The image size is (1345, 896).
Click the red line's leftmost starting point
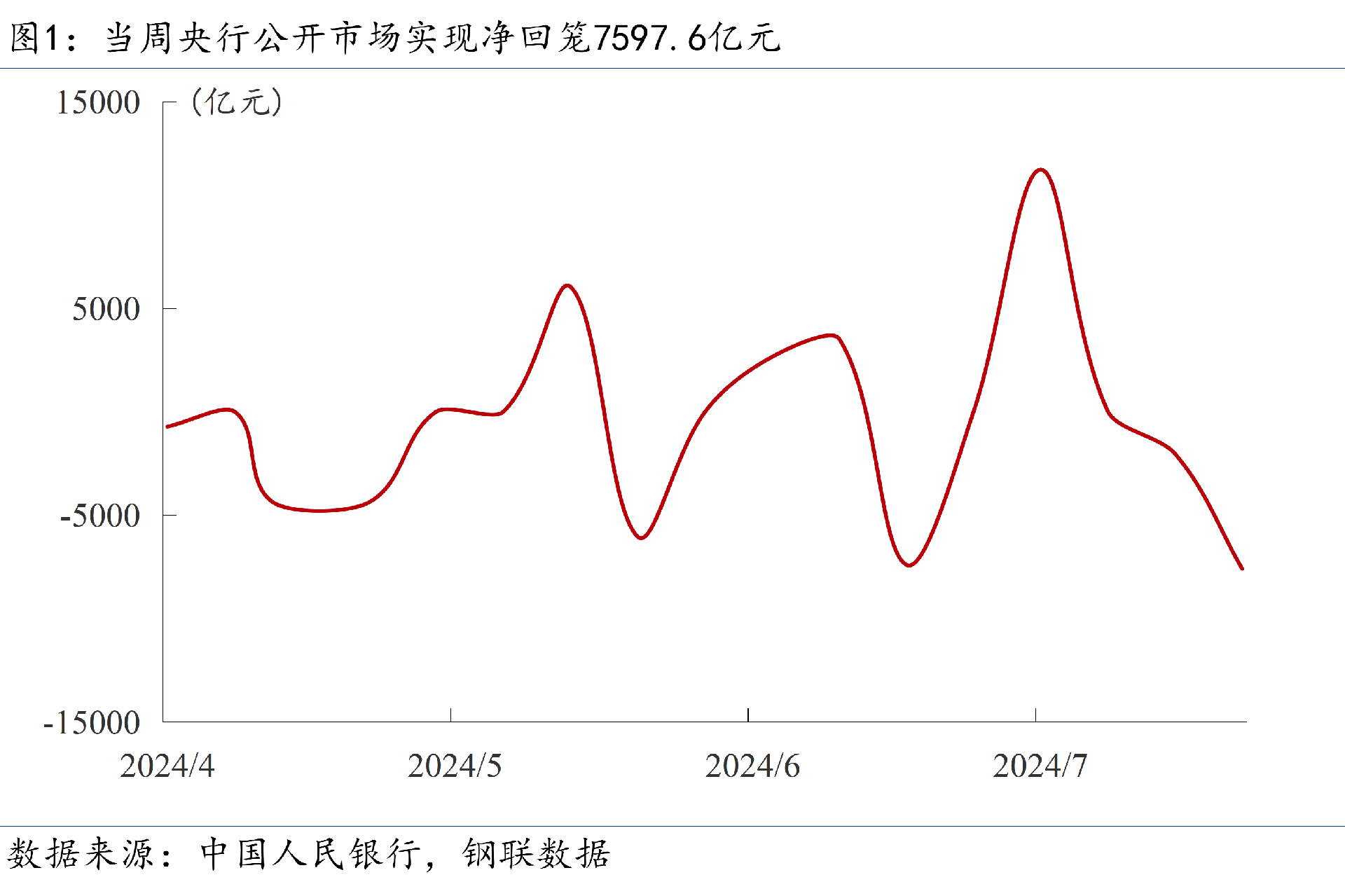click(167, 426)
